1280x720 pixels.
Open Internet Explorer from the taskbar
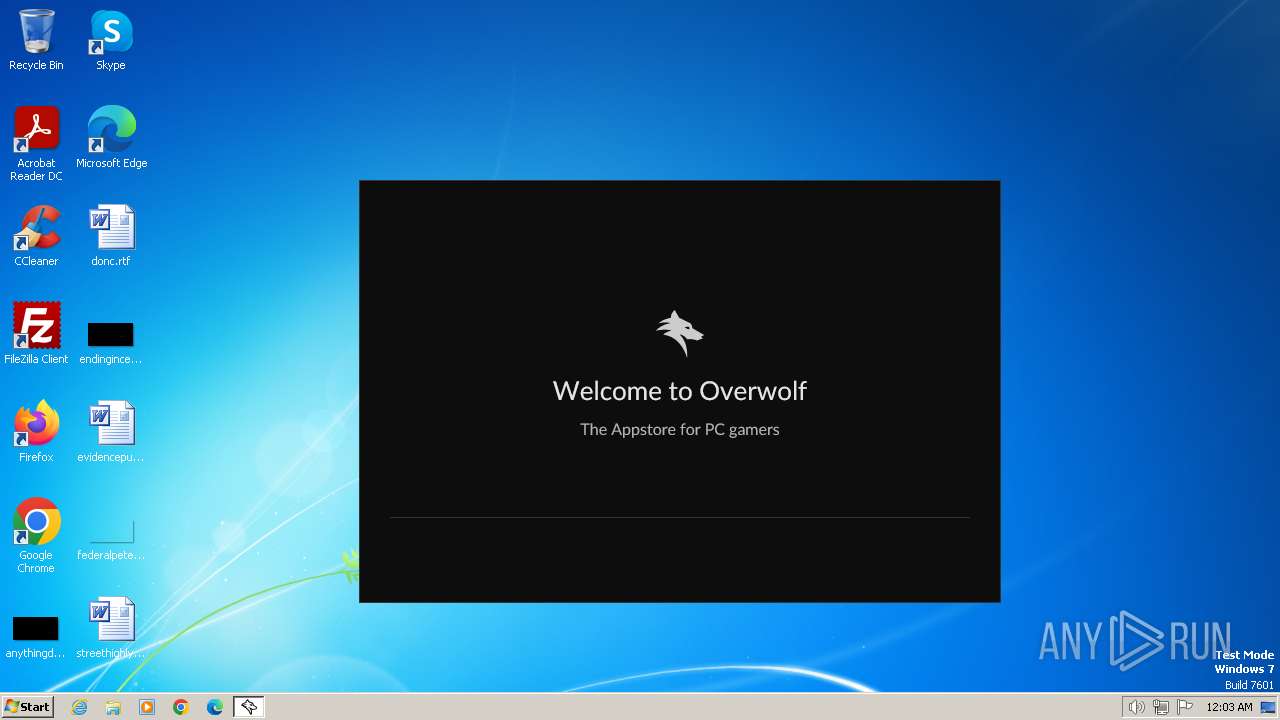point(79,707)
